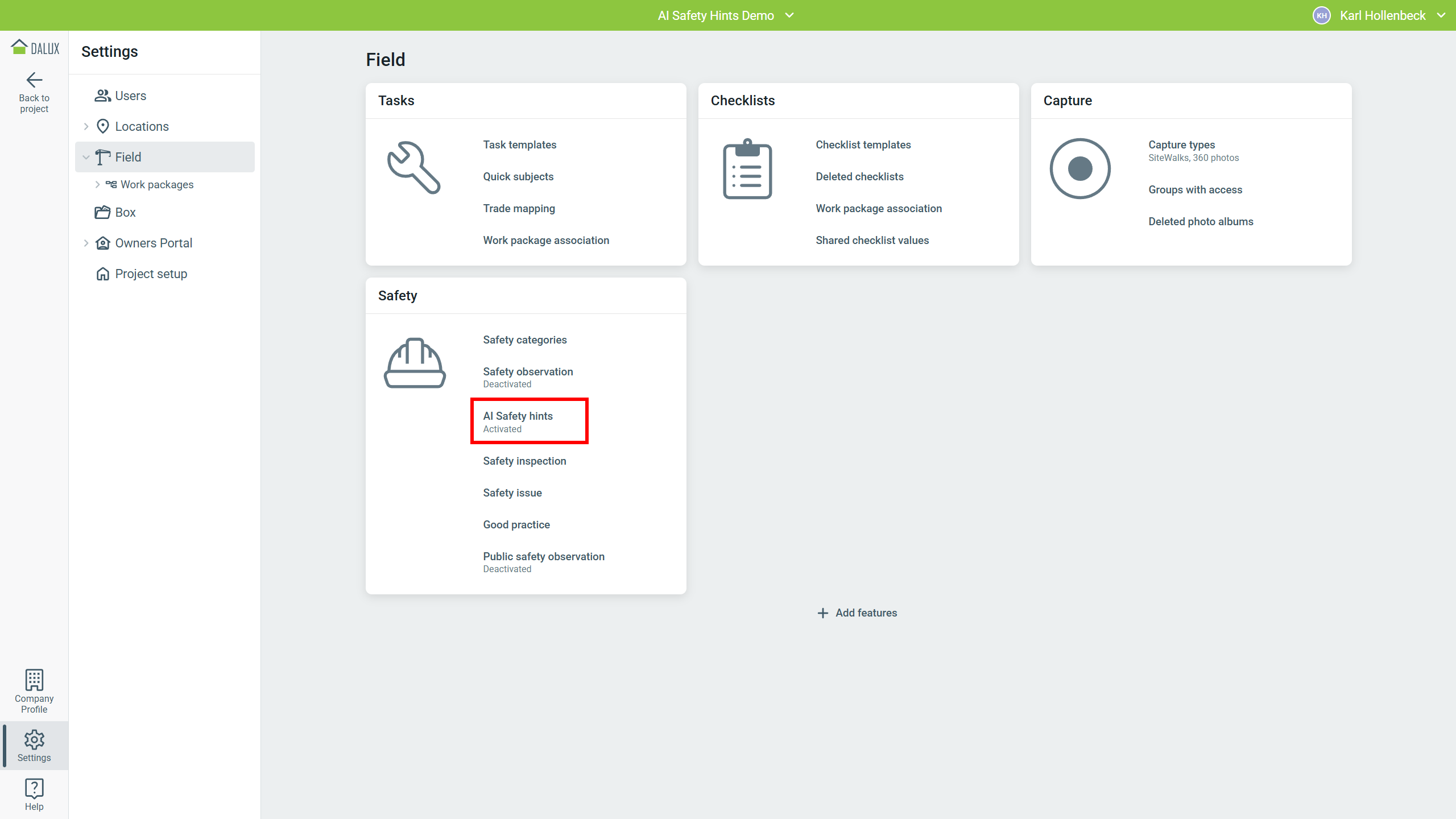Expand the Locations tree node

[86, 126]
